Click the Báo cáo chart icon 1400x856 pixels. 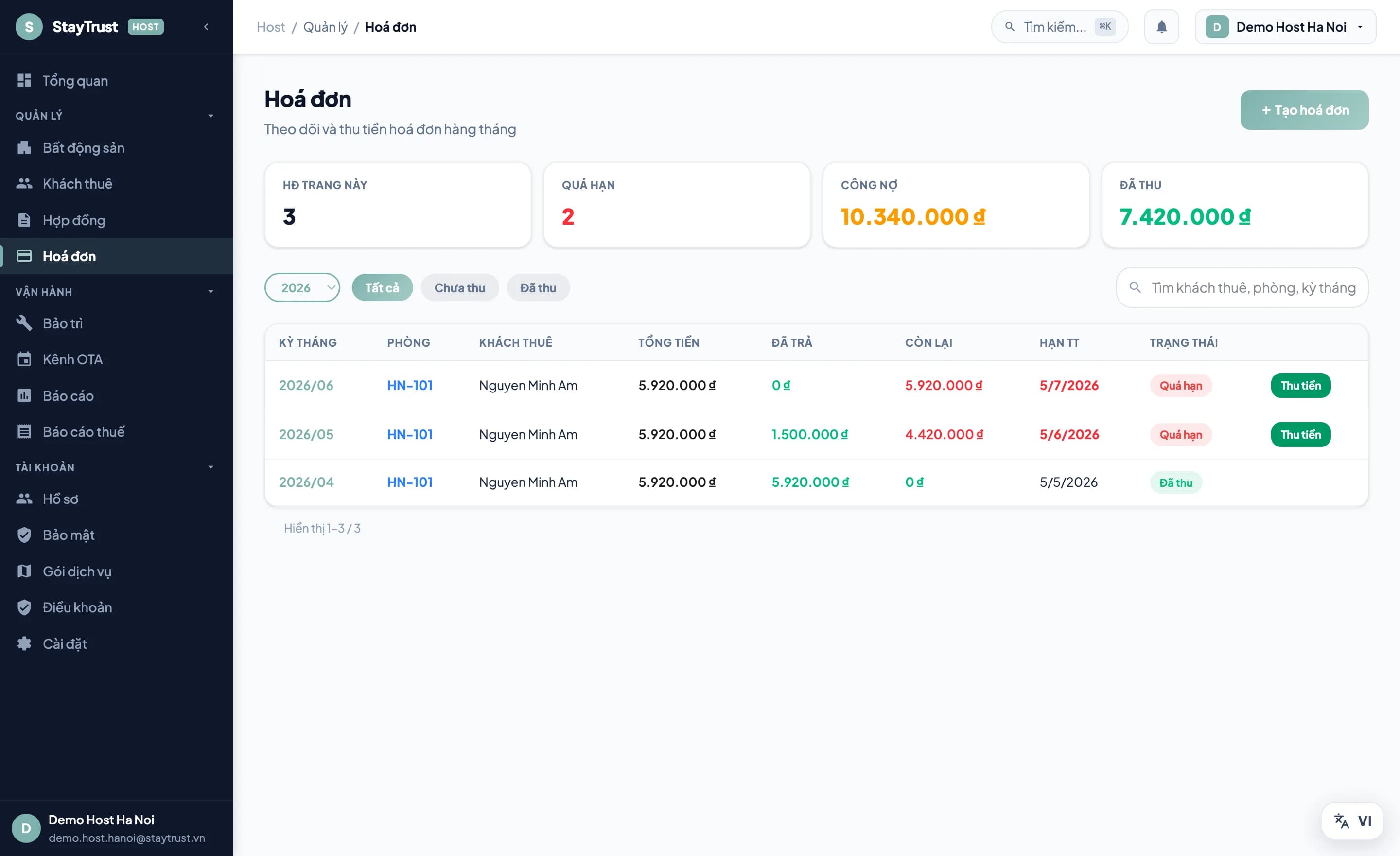(x=24, y=395)
